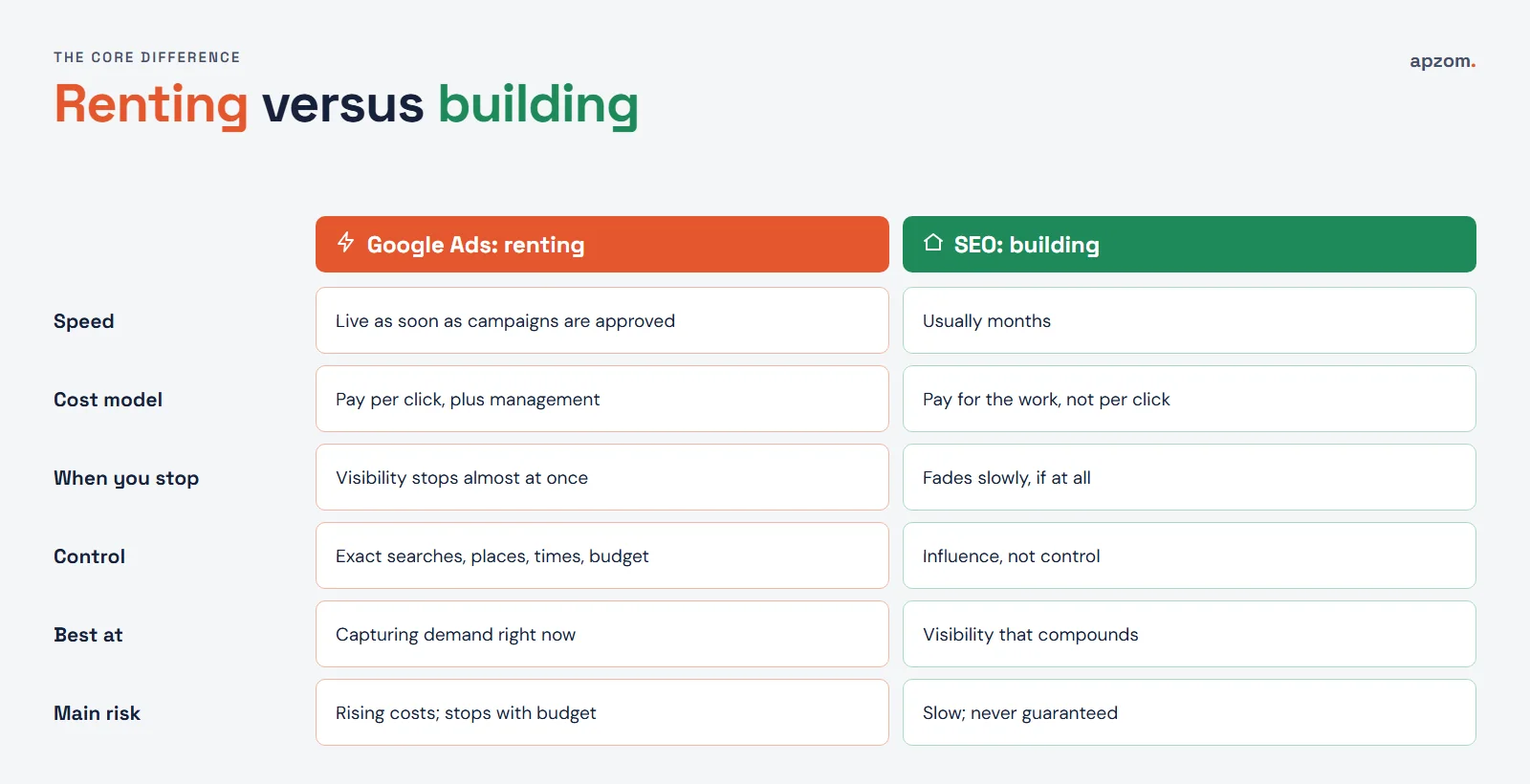Click the 'Fades slowly, if at all' cell
This screenshot has height=784, width=1530.
1190,477
